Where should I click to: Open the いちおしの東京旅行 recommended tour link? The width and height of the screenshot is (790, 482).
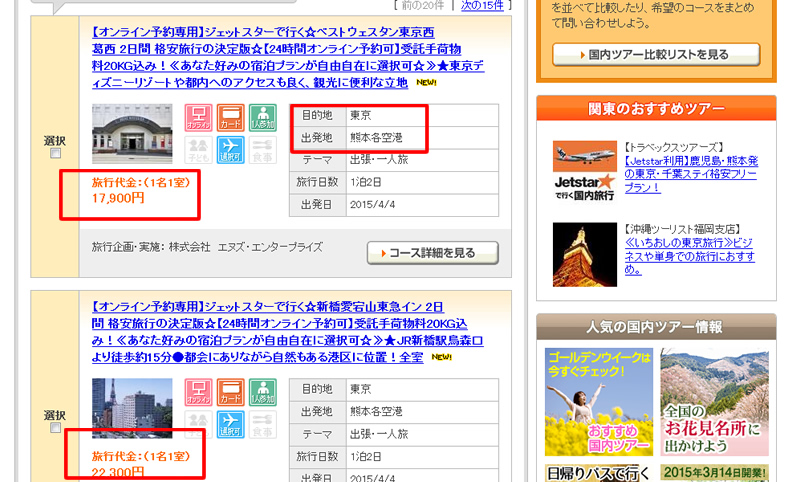[690, 256]
